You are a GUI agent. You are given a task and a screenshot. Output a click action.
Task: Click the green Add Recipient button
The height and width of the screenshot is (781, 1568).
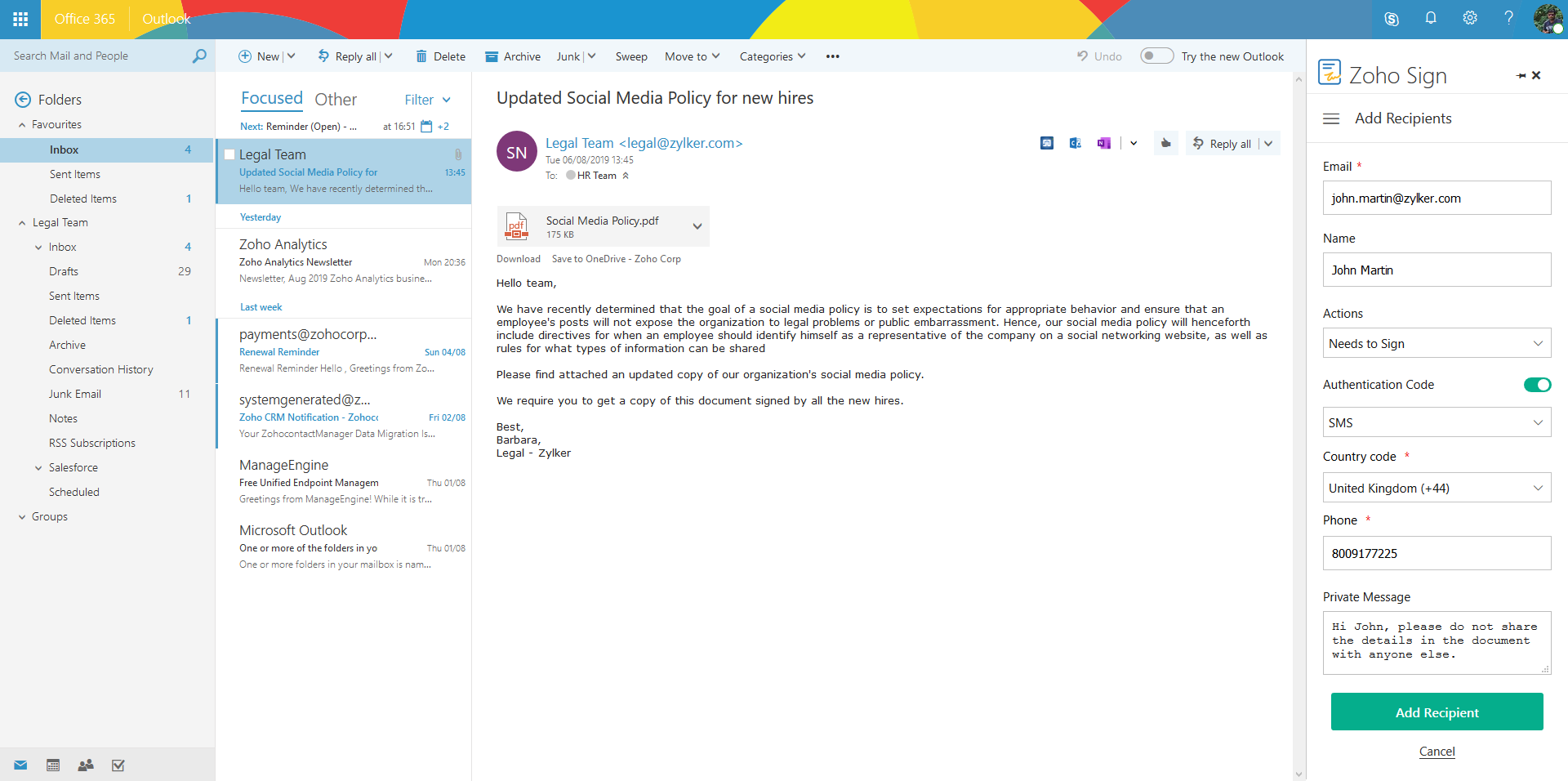pyautogui.click(x=1437, y=712)
